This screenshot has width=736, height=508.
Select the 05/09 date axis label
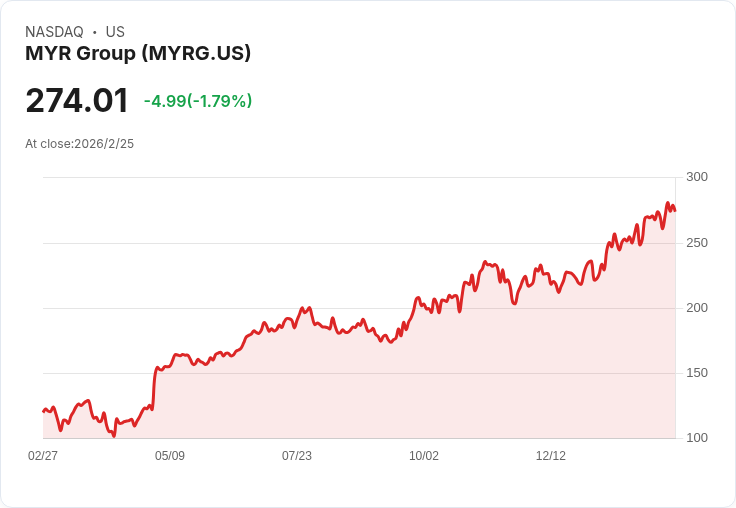170,456
